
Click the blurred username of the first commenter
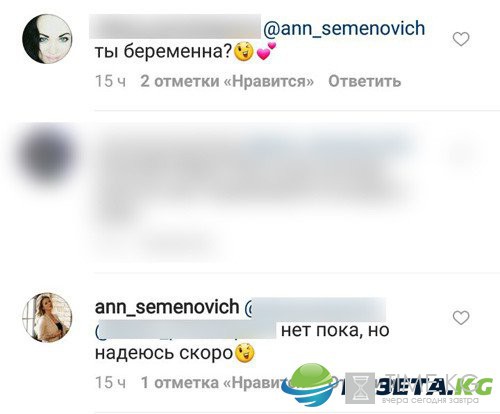[x=175, y=27]
